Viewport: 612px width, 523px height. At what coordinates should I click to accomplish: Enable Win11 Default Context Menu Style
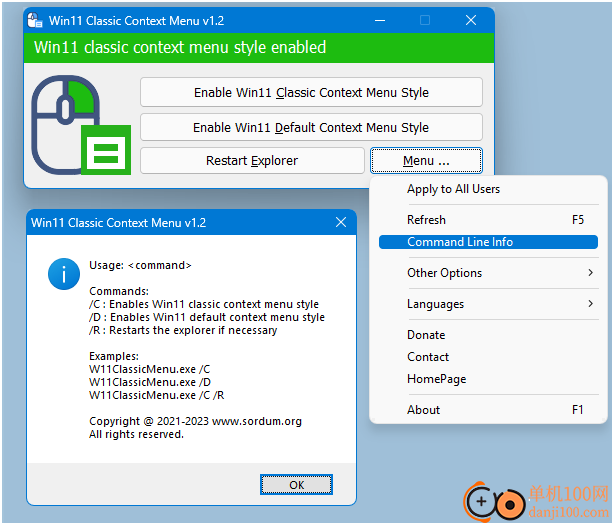311,127
